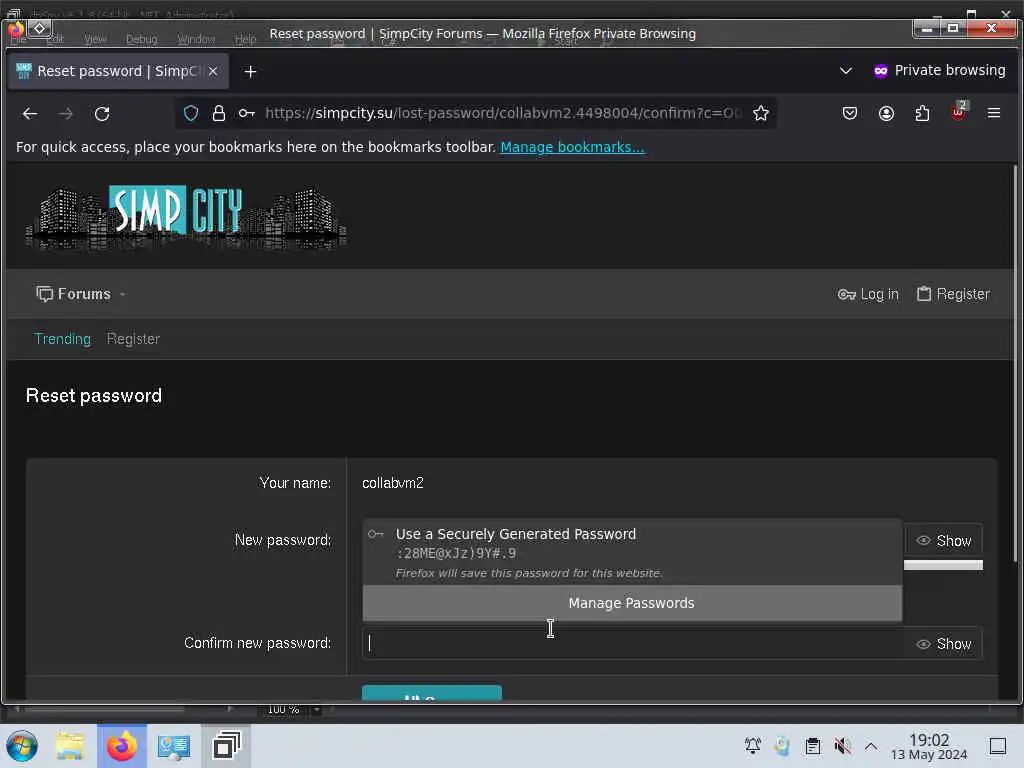Open the Firefox account icon
The image size is (1024, 768).
point(886,113)
